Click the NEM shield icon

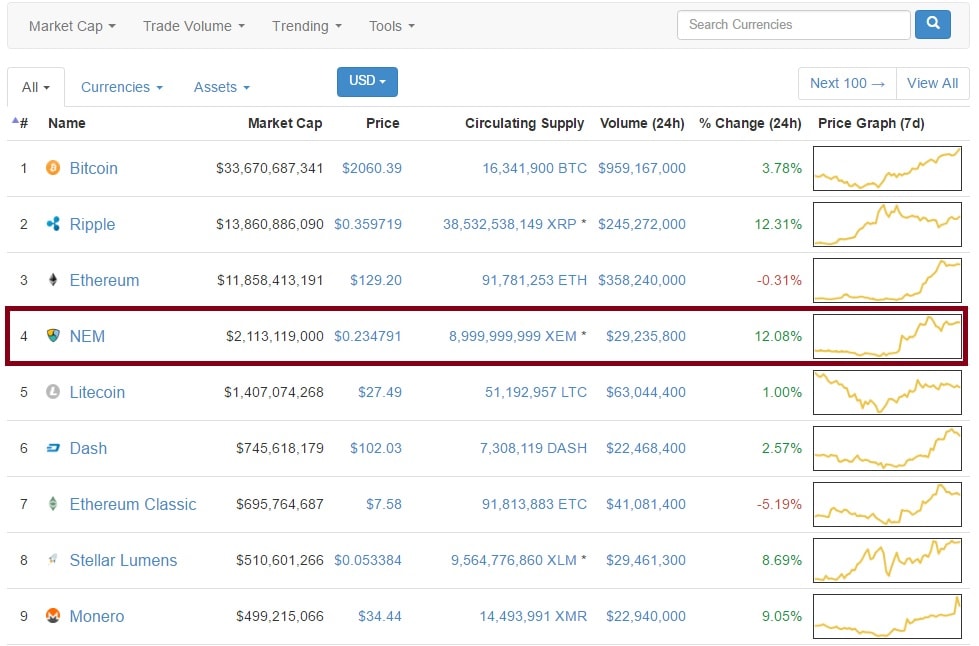(x=53, y=336)
